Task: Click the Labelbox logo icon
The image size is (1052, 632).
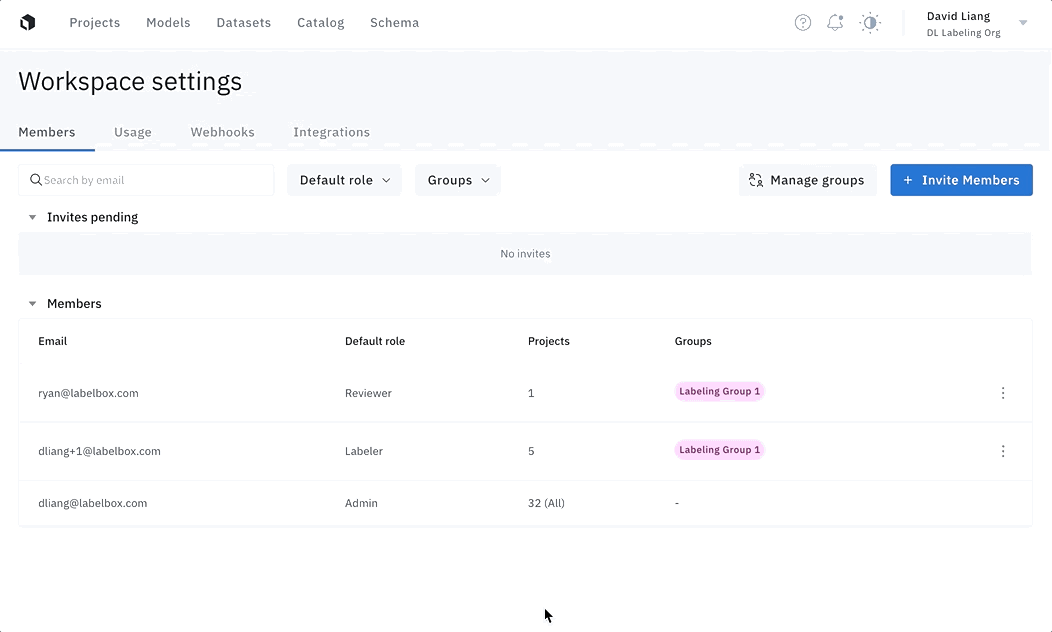Action: coord(28,22)
